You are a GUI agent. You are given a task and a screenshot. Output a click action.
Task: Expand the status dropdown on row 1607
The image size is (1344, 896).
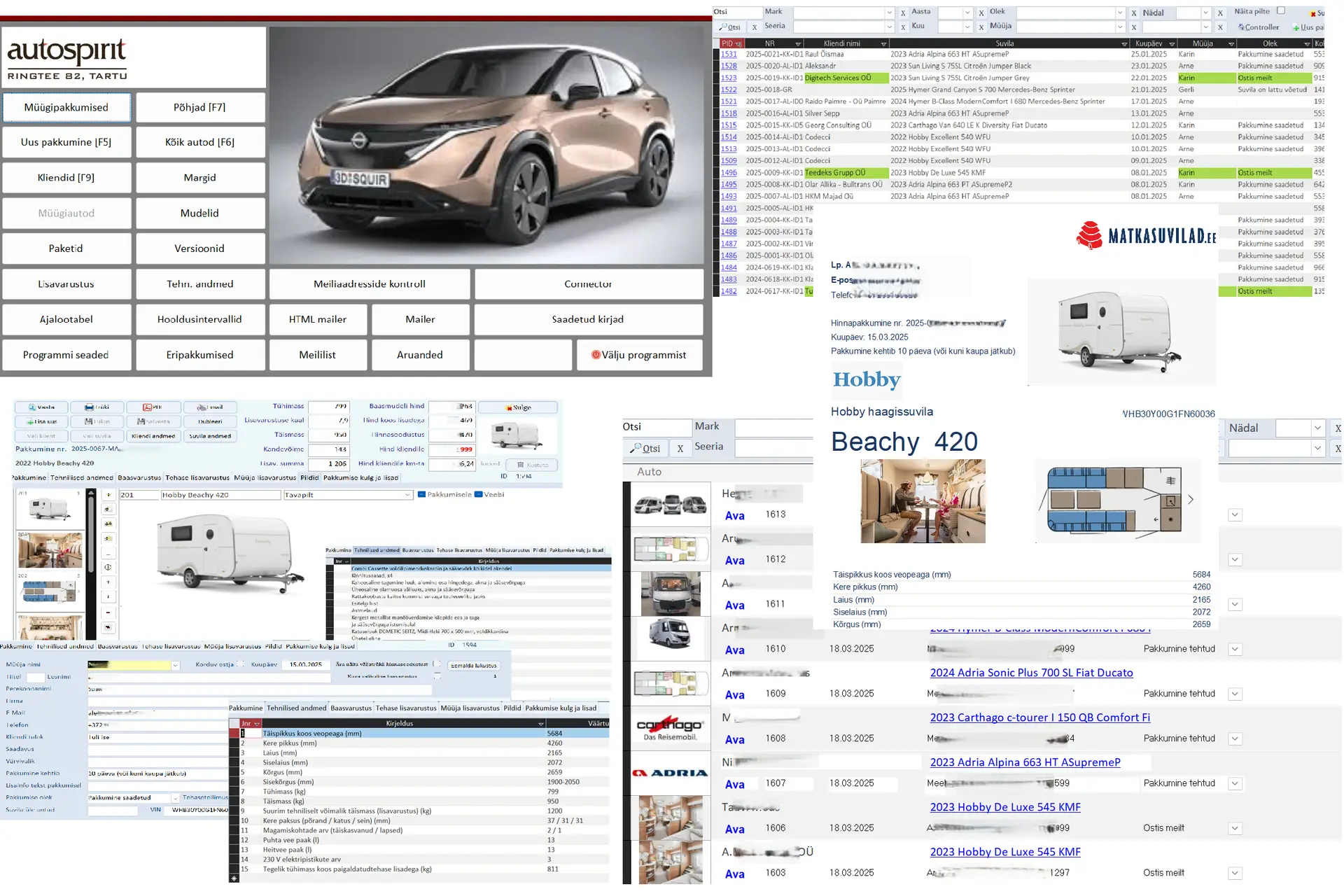tap(1235, 783)
